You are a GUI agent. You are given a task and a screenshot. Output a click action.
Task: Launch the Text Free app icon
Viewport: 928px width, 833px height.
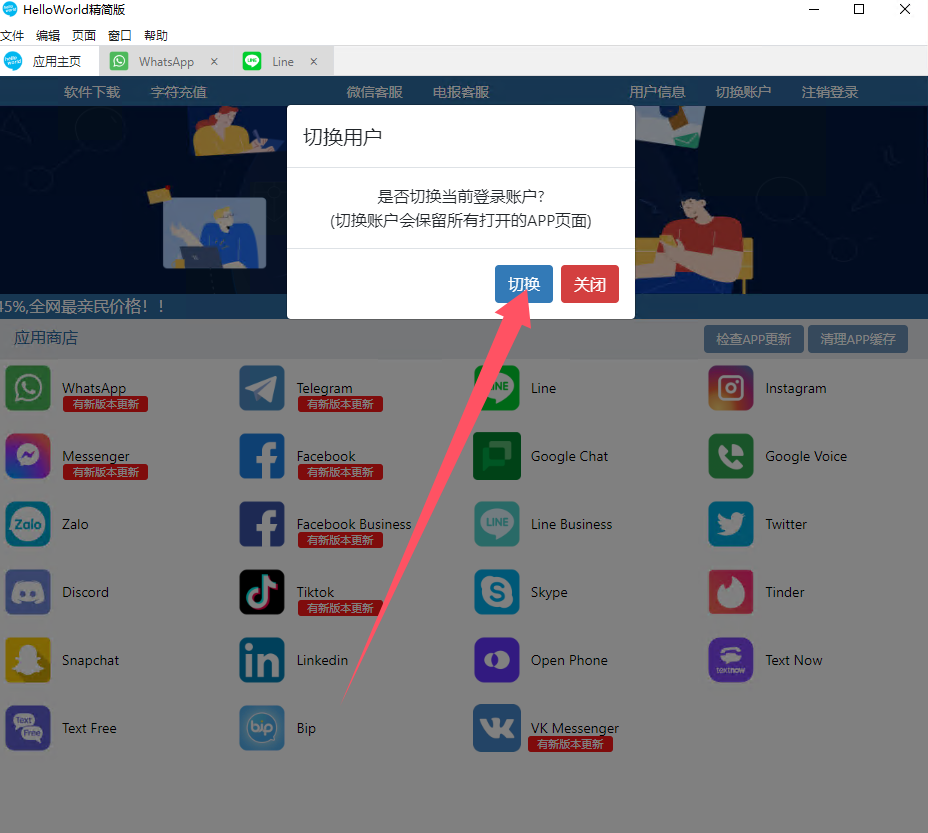[28, 728]
